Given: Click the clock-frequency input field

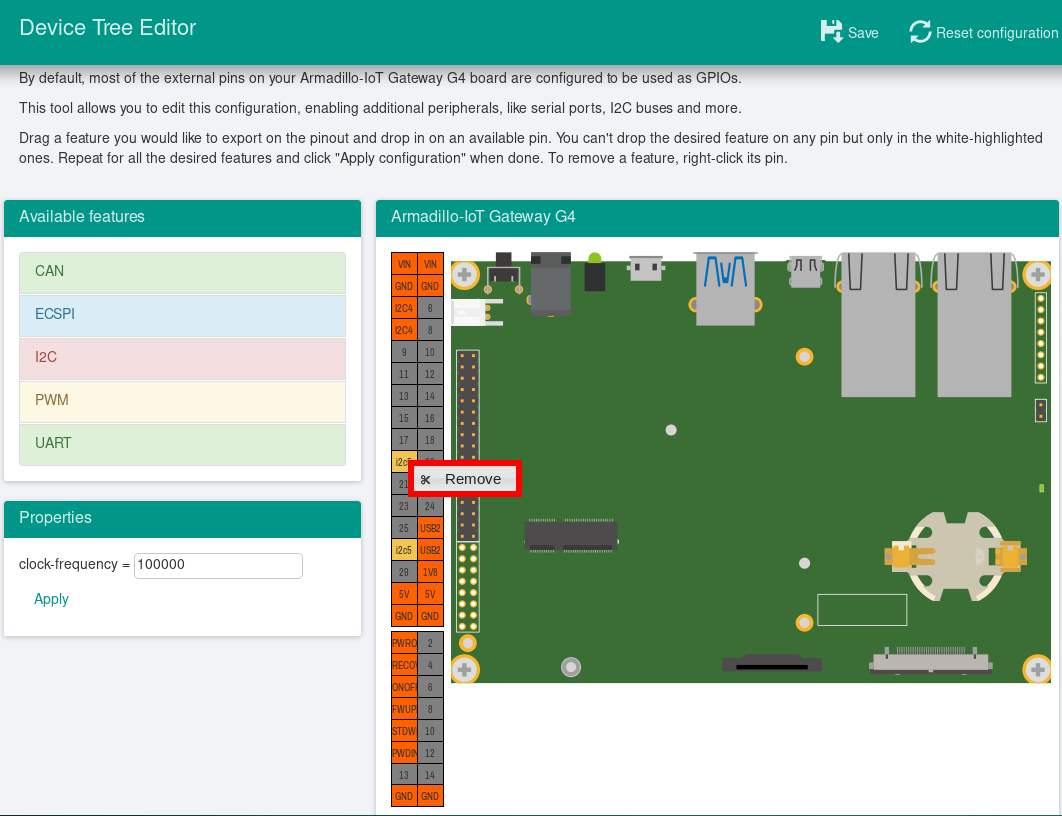Looking at the screenshot, I should click(x=218, y=565).
